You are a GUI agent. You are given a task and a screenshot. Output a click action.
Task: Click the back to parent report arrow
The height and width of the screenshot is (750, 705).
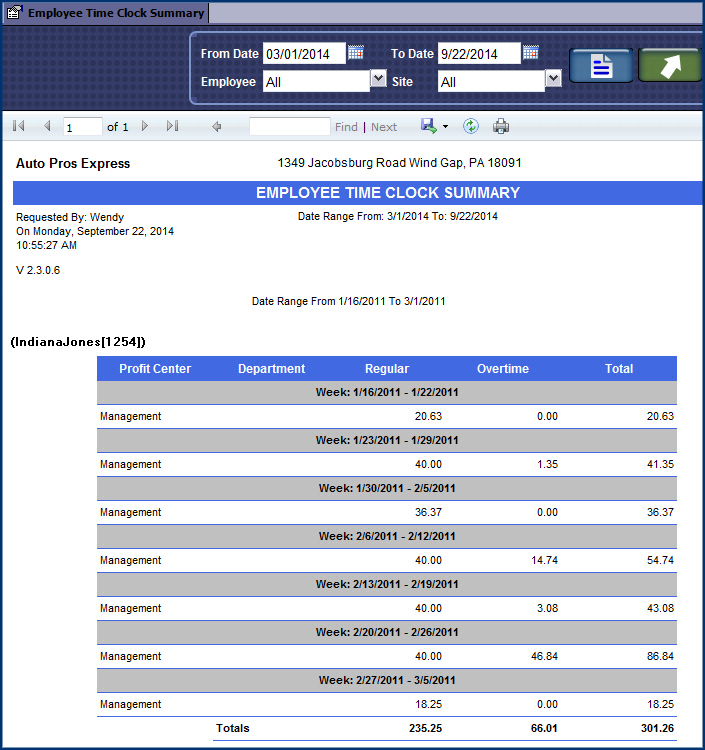click(217, 127)
